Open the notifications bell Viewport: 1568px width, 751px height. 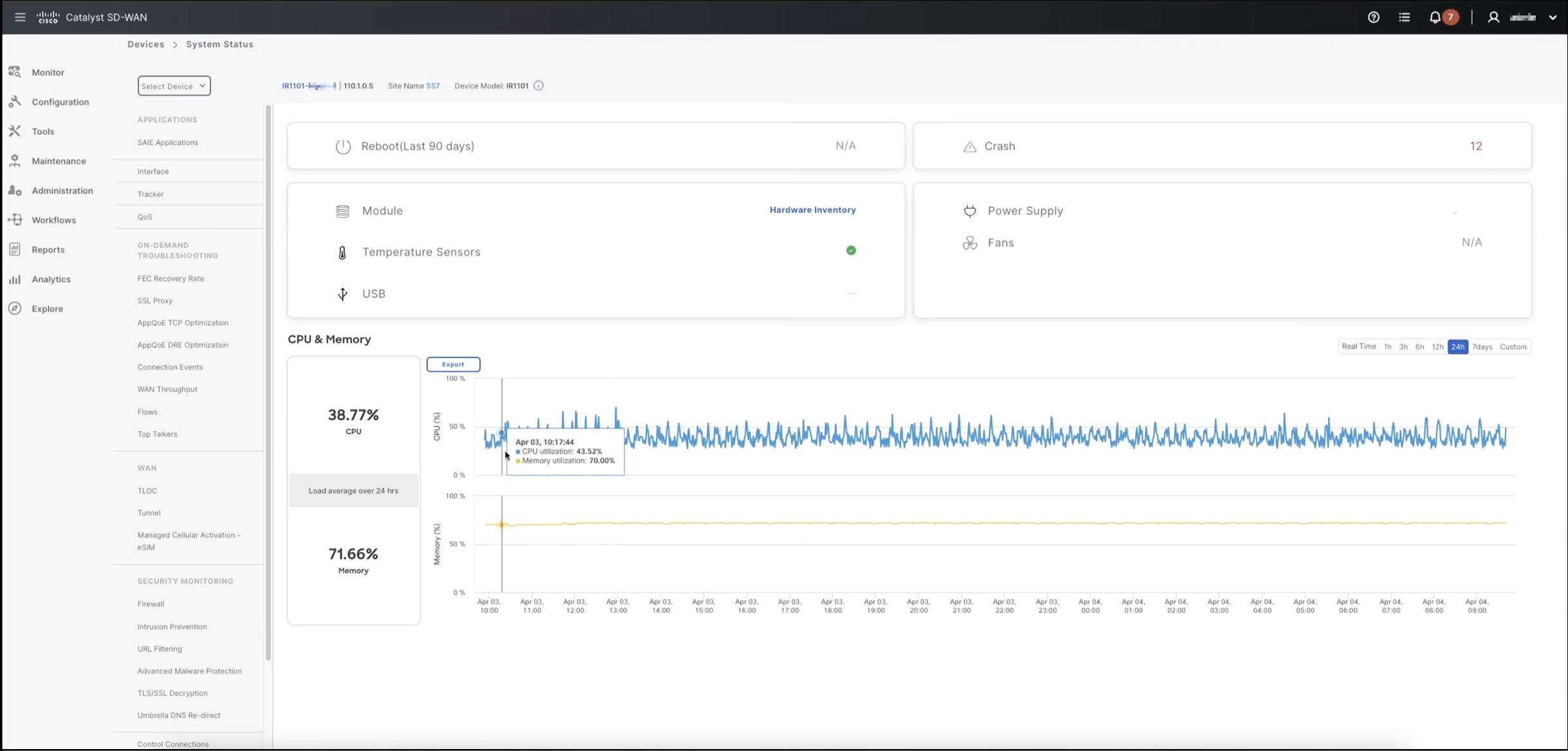tap(1435, 17)
